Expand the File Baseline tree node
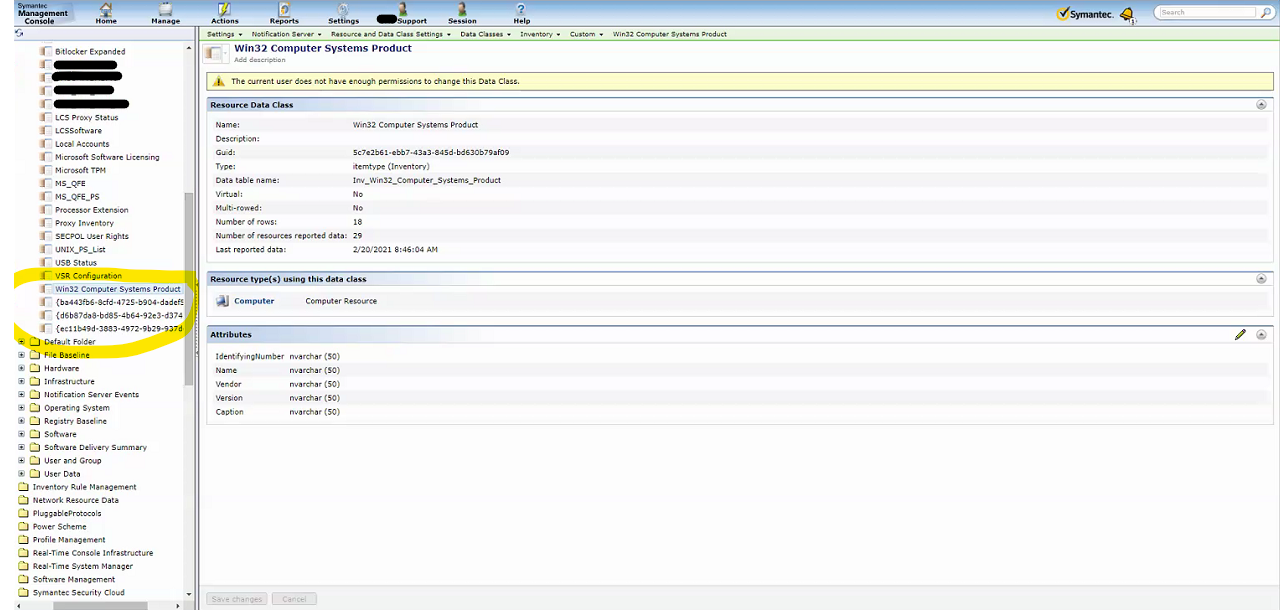 click(21, 355)
